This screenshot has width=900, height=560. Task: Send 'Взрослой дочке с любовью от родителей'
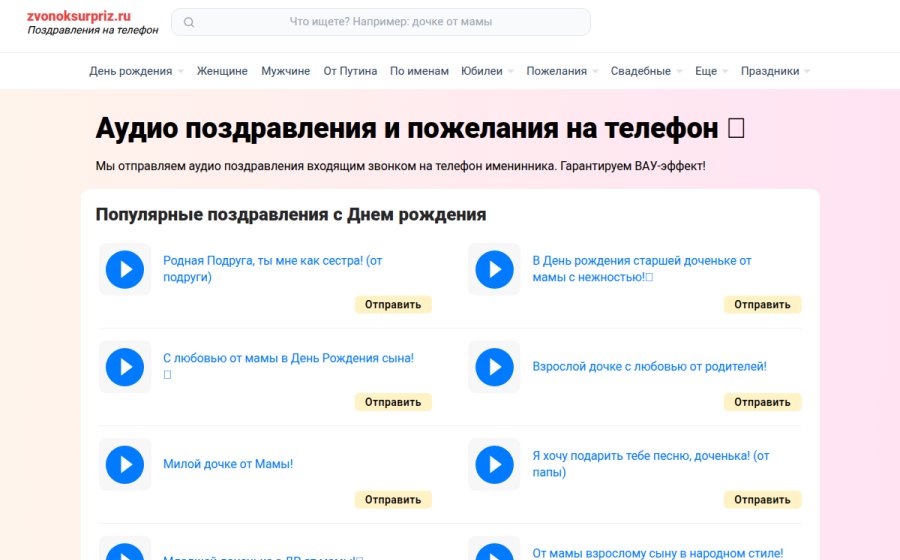tap(762, 402)
